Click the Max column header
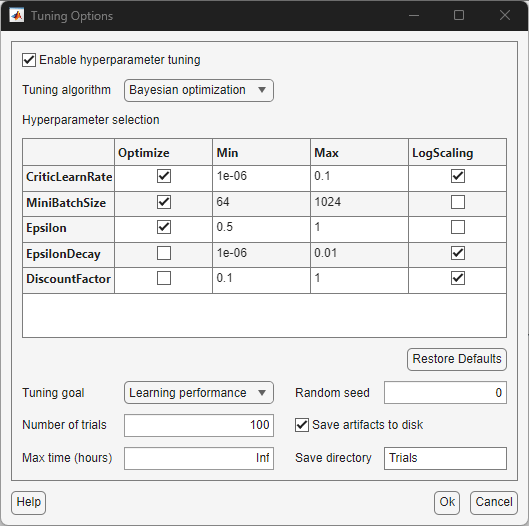This screenshot has height=526, width=529. click(x=359, y=152)
